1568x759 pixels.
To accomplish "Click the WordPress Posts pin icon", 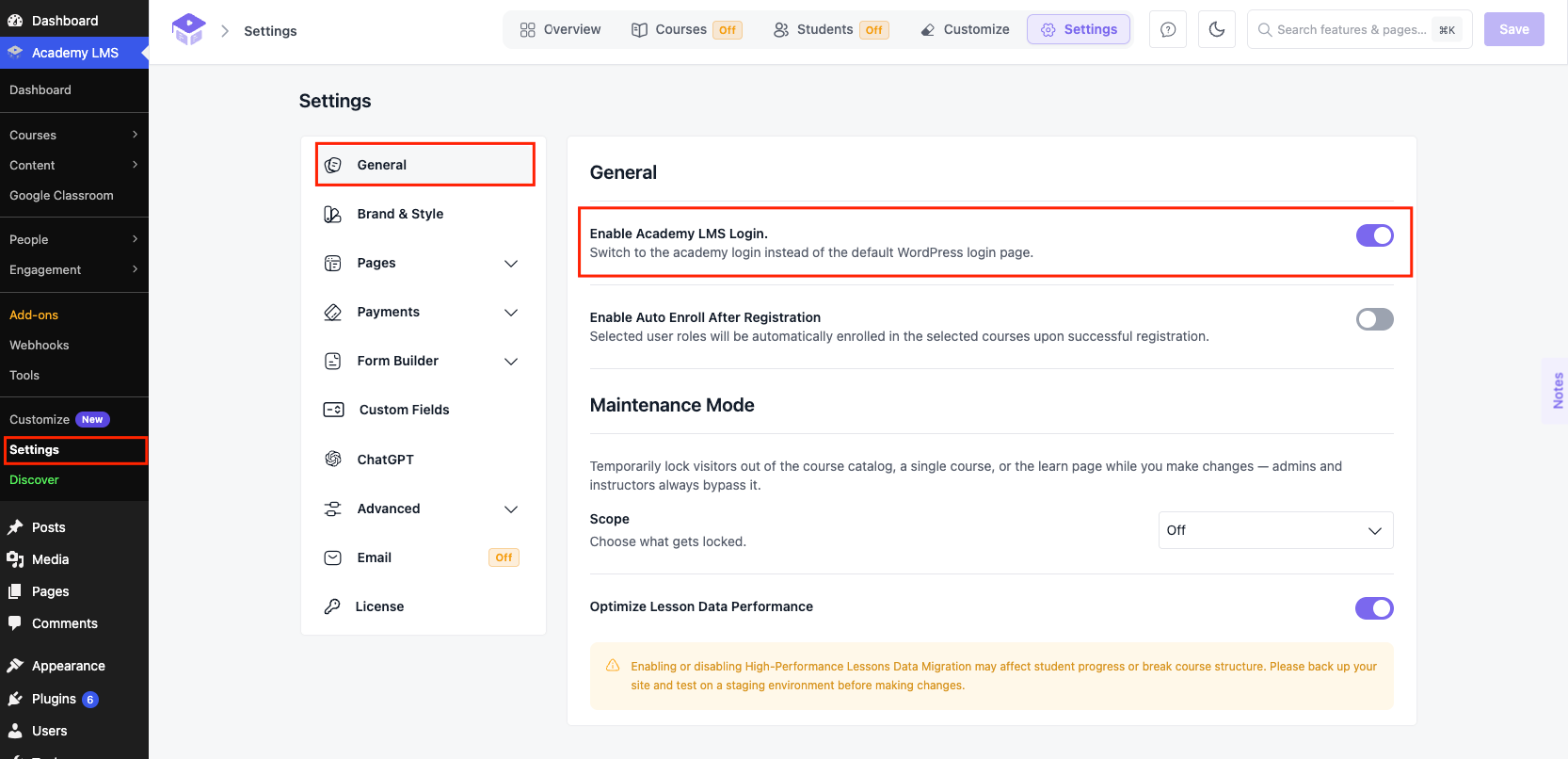I will click(15, 527).
